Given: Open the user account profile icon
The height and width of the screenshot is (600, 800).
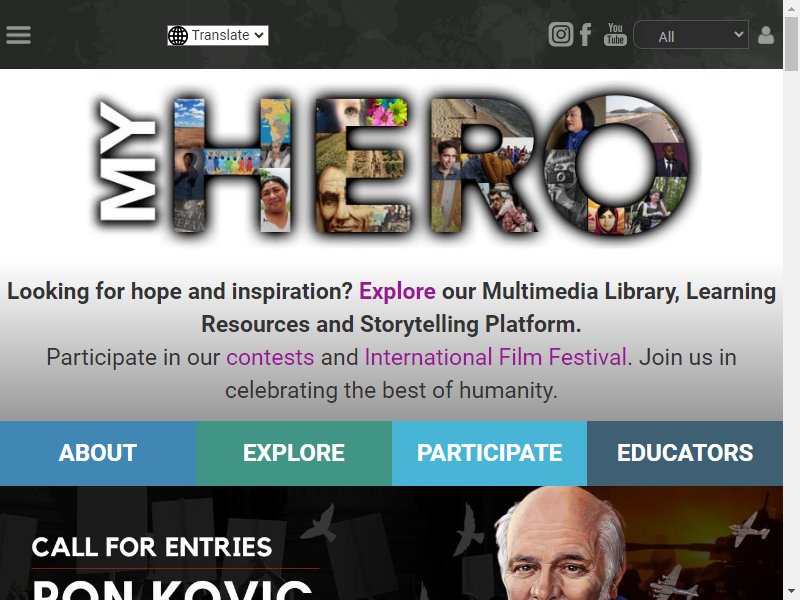Looking at the screenshot, I should [x=766, y=35].
